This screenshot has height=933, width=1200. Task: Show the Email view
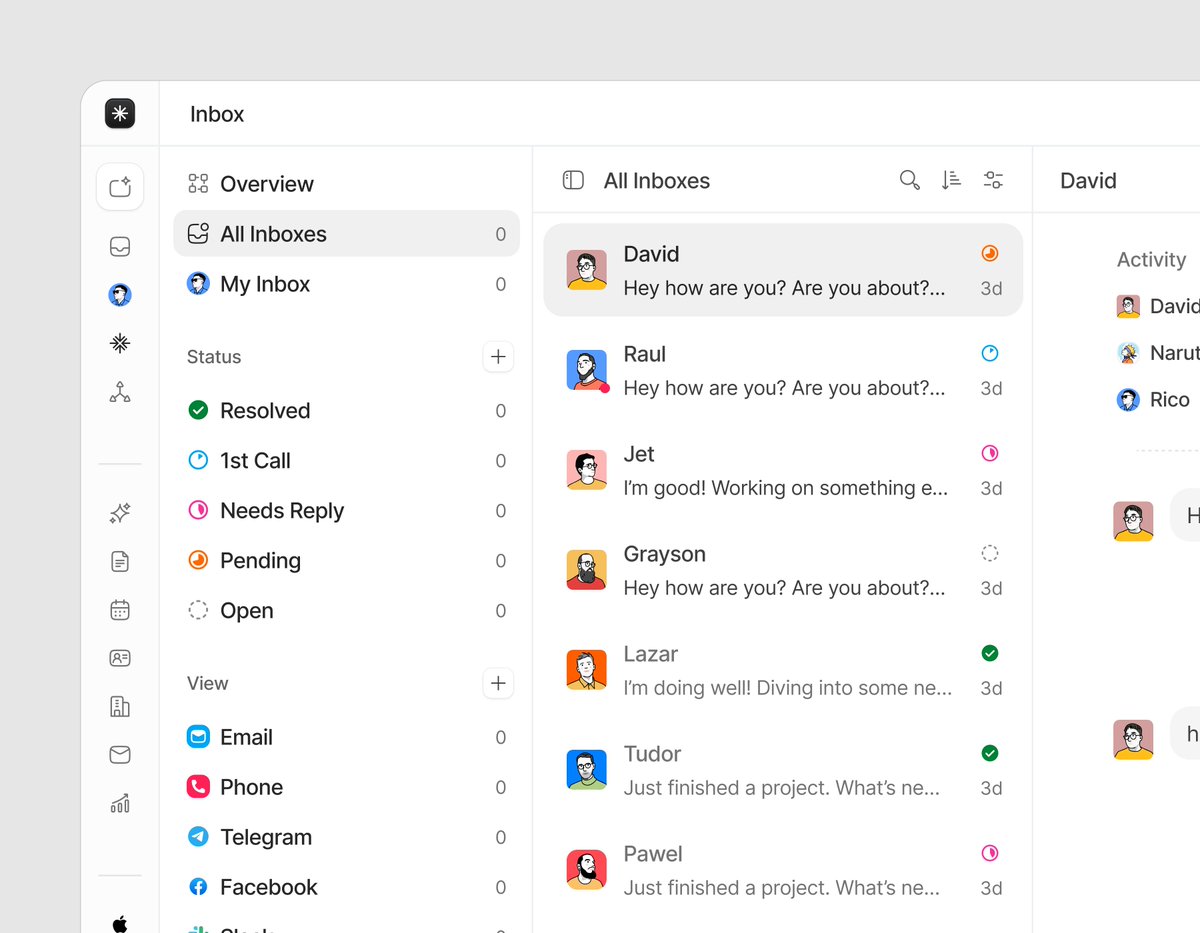[346, 738]
